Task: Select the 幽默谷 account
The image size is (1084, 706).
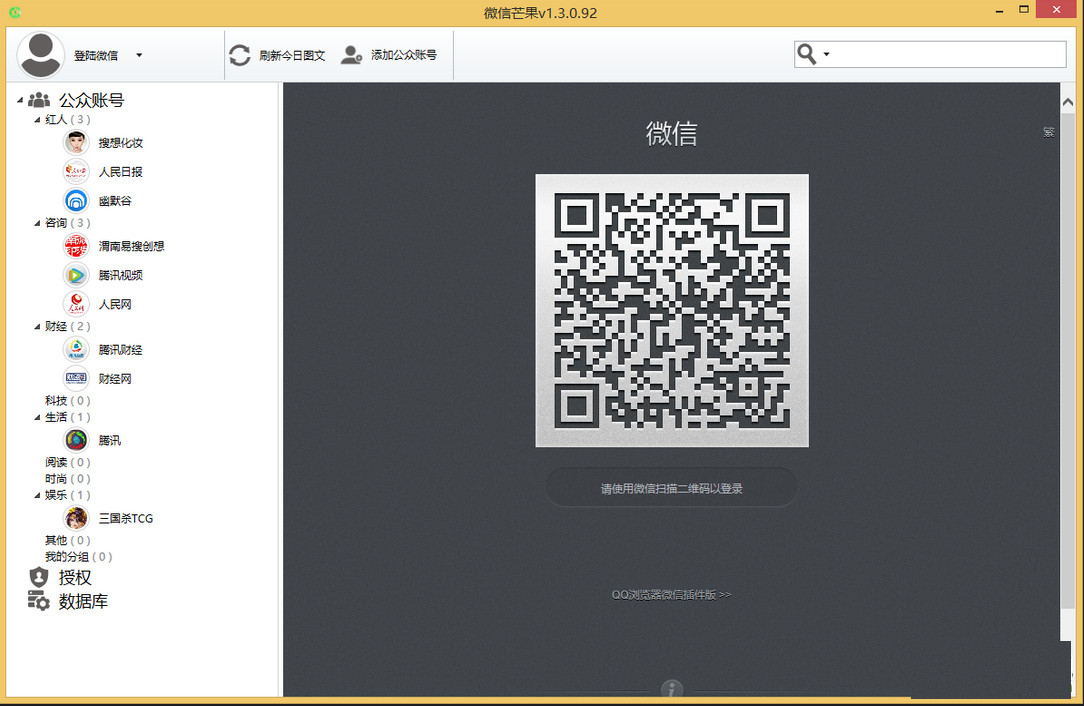Action: point(115,201)
